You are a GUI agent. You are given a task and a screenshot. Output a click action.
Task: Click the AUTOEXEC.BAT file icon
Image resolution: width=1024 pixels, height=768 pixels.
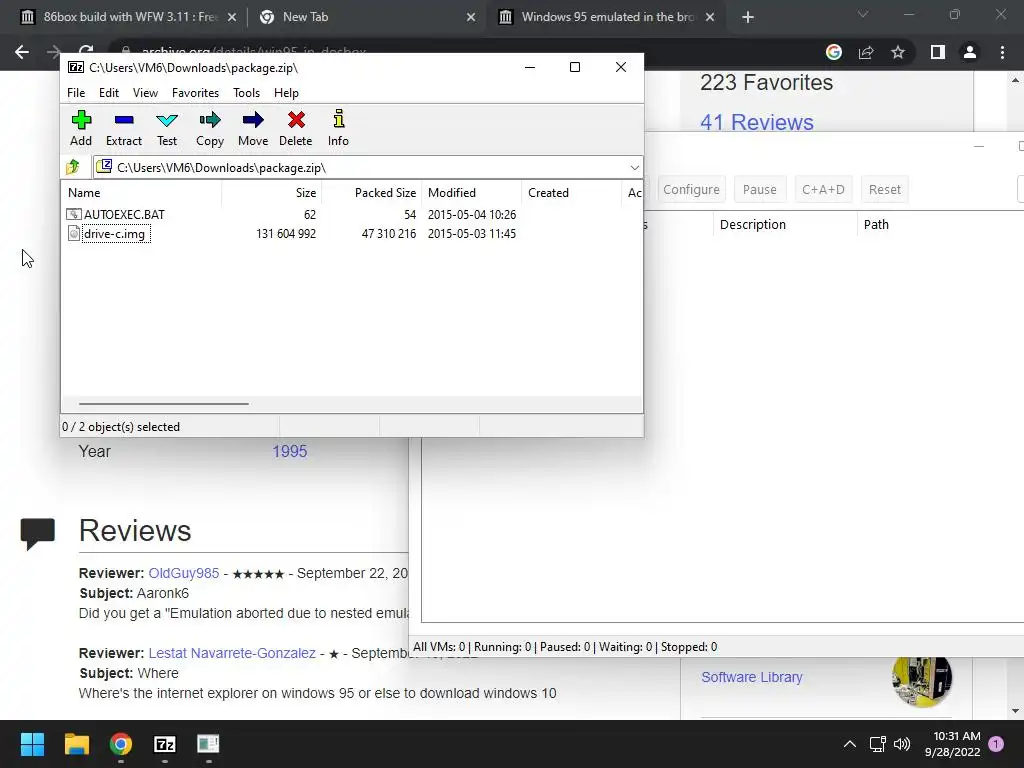pos(74,214)
